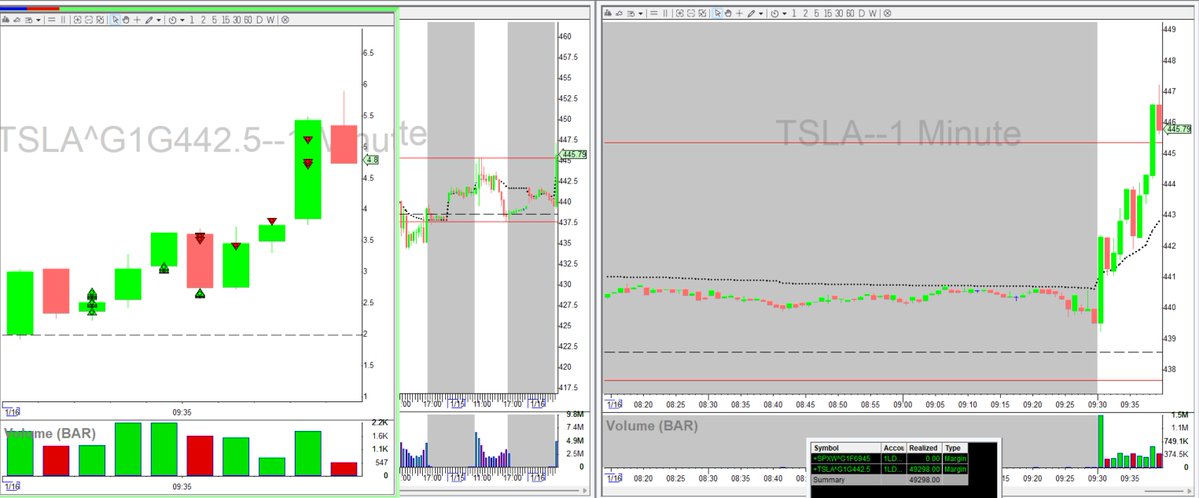Set the left chart to 60-minute interval
The width and height of the screenshot is (1199, 498).
249,20
